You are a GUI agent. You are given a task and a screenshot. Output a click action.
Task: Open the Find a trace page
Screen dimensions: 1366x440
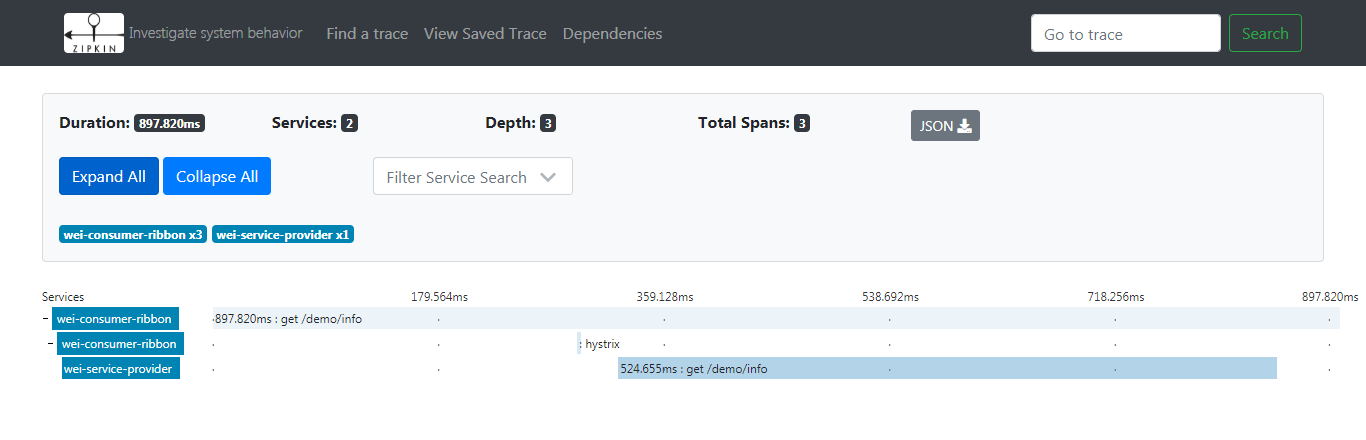[x=367, y=34]
